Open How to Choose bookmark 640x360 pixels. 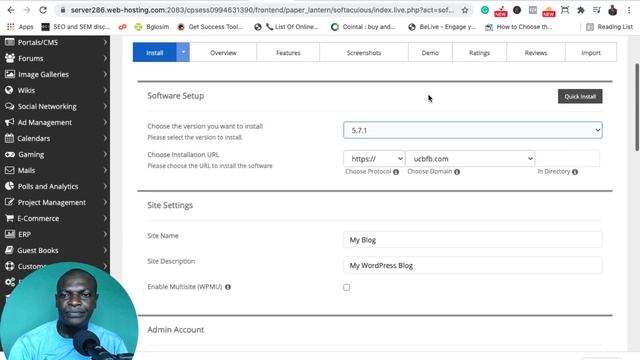pos(518,27)
